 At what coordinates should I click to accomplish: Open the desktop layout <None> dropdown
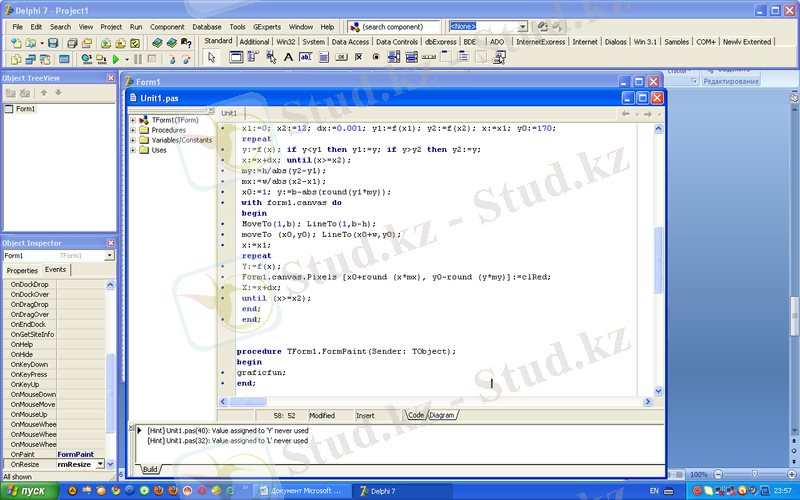(523, 27)
